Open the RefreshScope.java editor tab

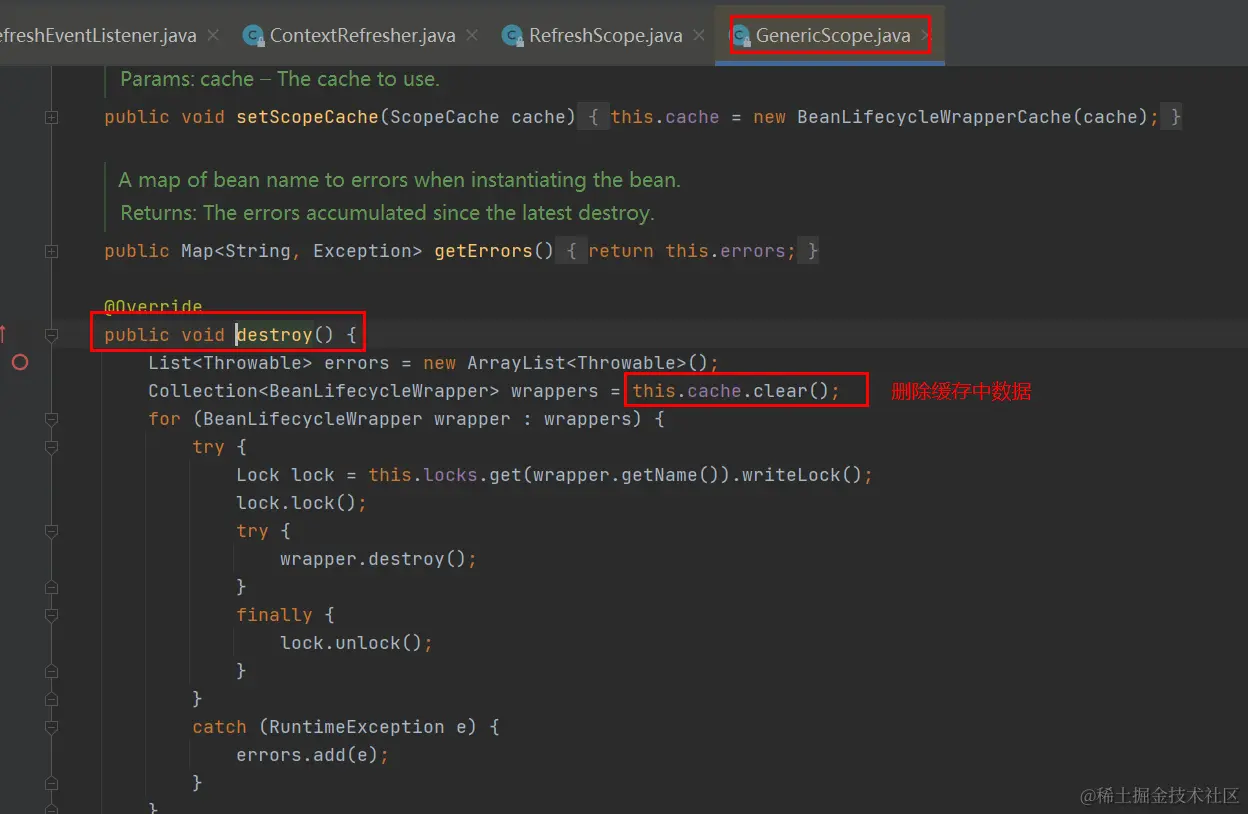click(x=605, y=36)
